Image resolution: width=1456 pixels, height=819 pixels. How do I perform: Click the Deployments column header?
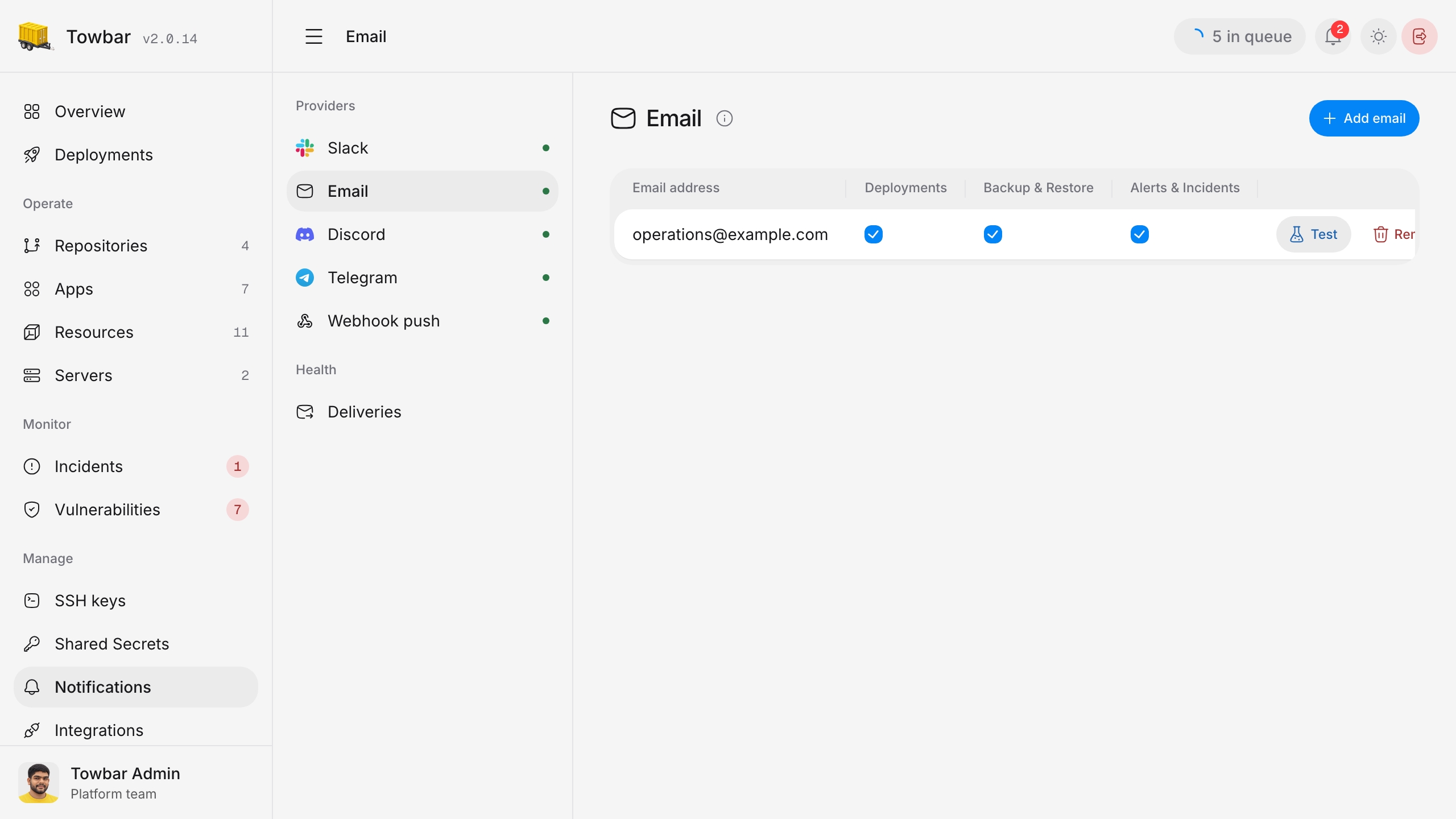[905, 188]
